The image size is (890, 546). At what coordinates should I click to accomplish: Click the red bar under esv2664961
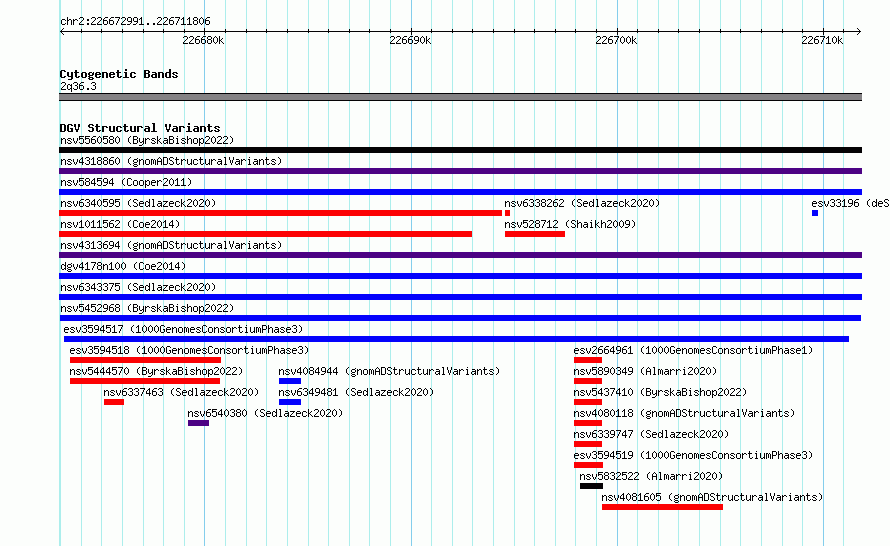tap(587, 360)
